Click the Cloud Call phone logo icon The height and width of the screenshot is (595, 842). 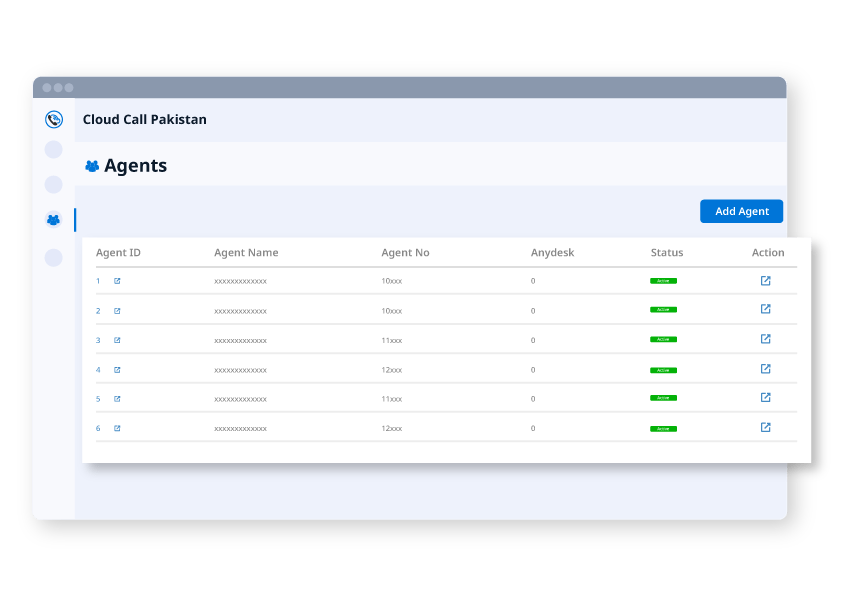[x=54, y=120]
